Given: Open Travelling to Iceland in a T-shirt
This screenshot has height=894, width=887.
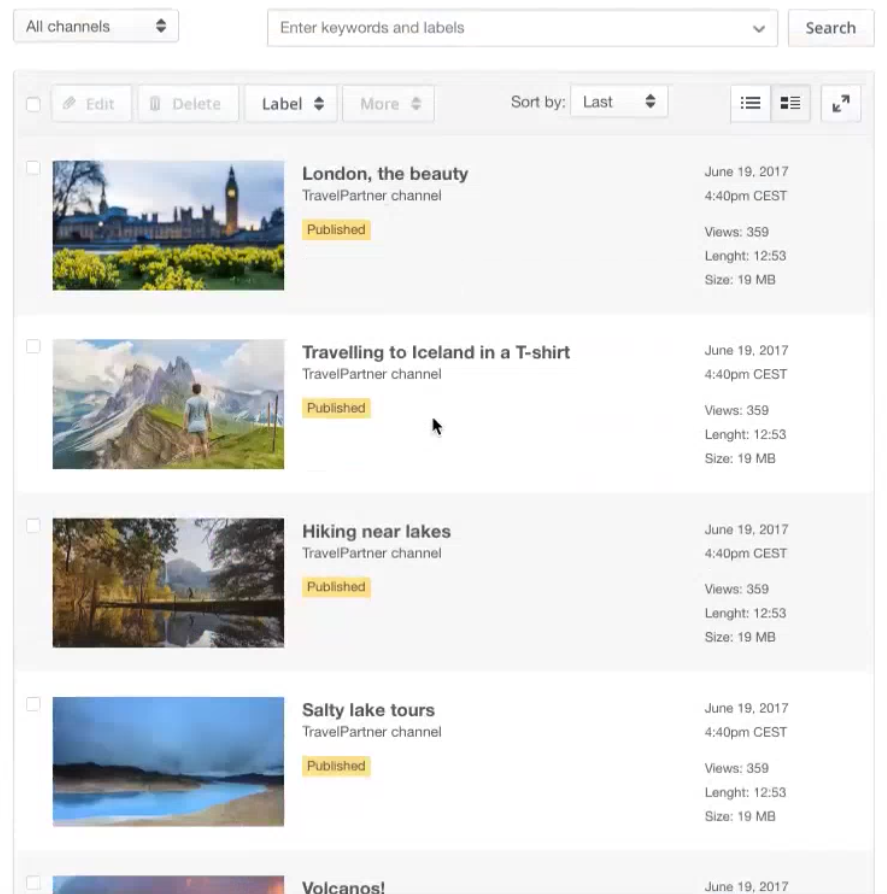Looking at the screenshot, I should click(436, 352).
